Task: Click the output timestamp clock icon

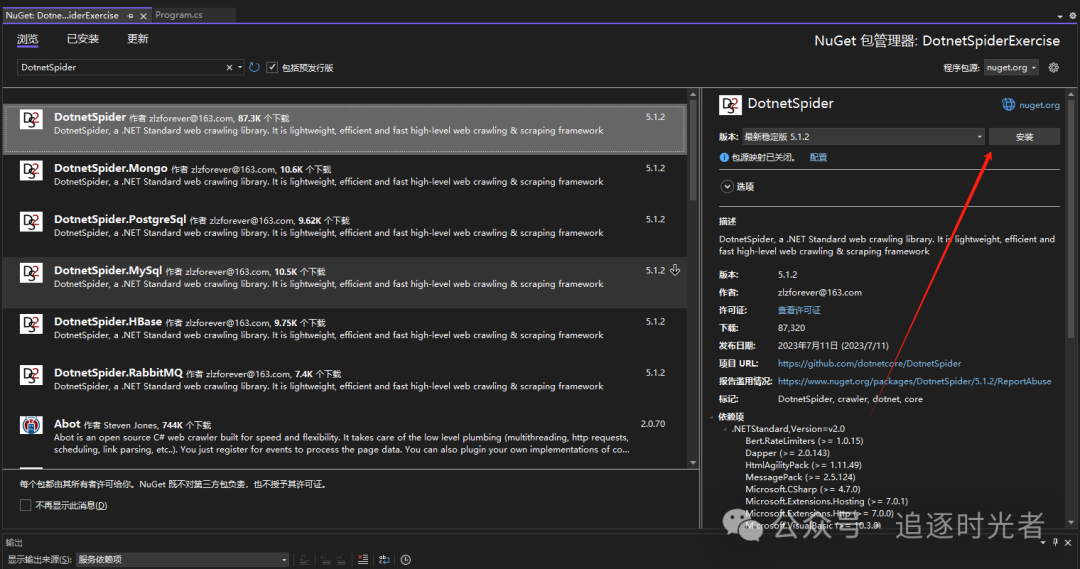Action: pos(406,559)
